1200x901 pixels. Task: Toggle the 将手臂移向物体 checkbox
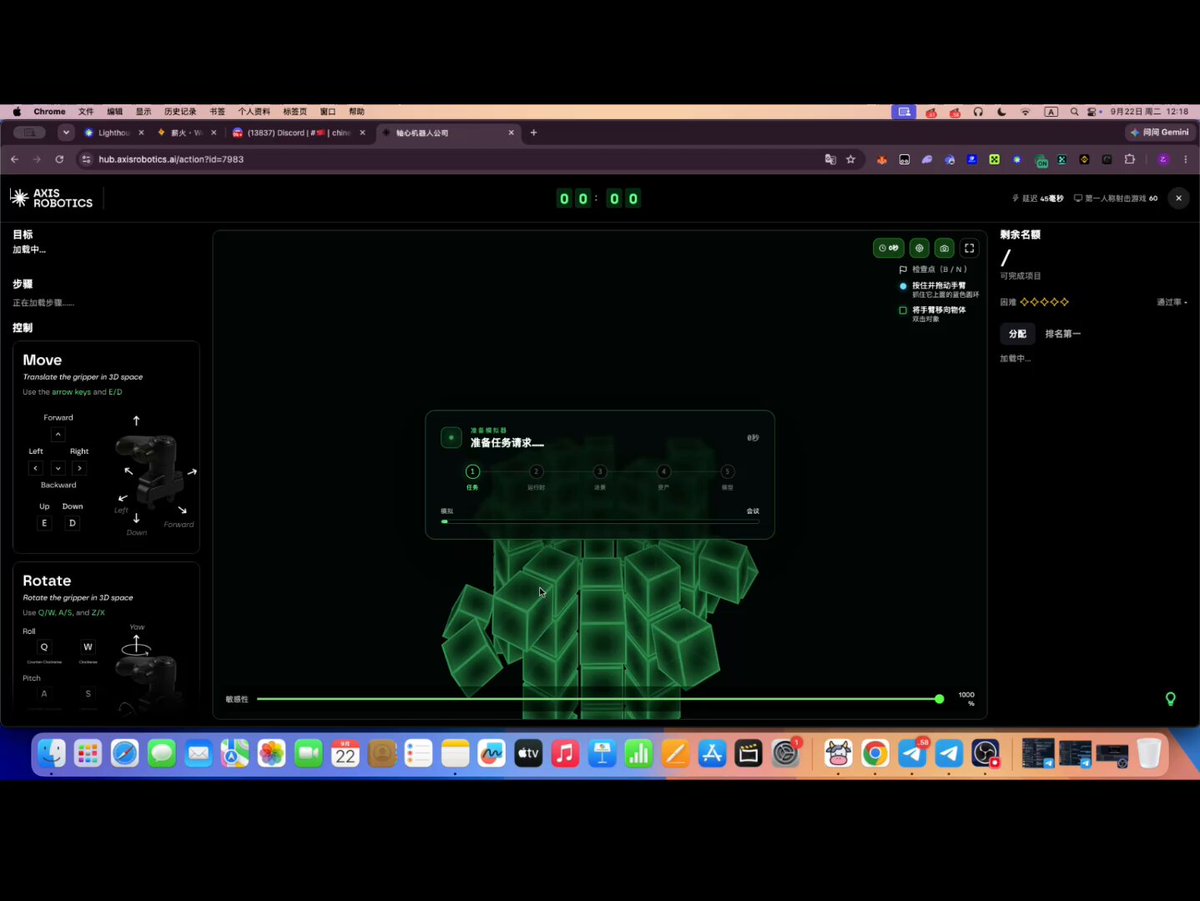[903, 310]
